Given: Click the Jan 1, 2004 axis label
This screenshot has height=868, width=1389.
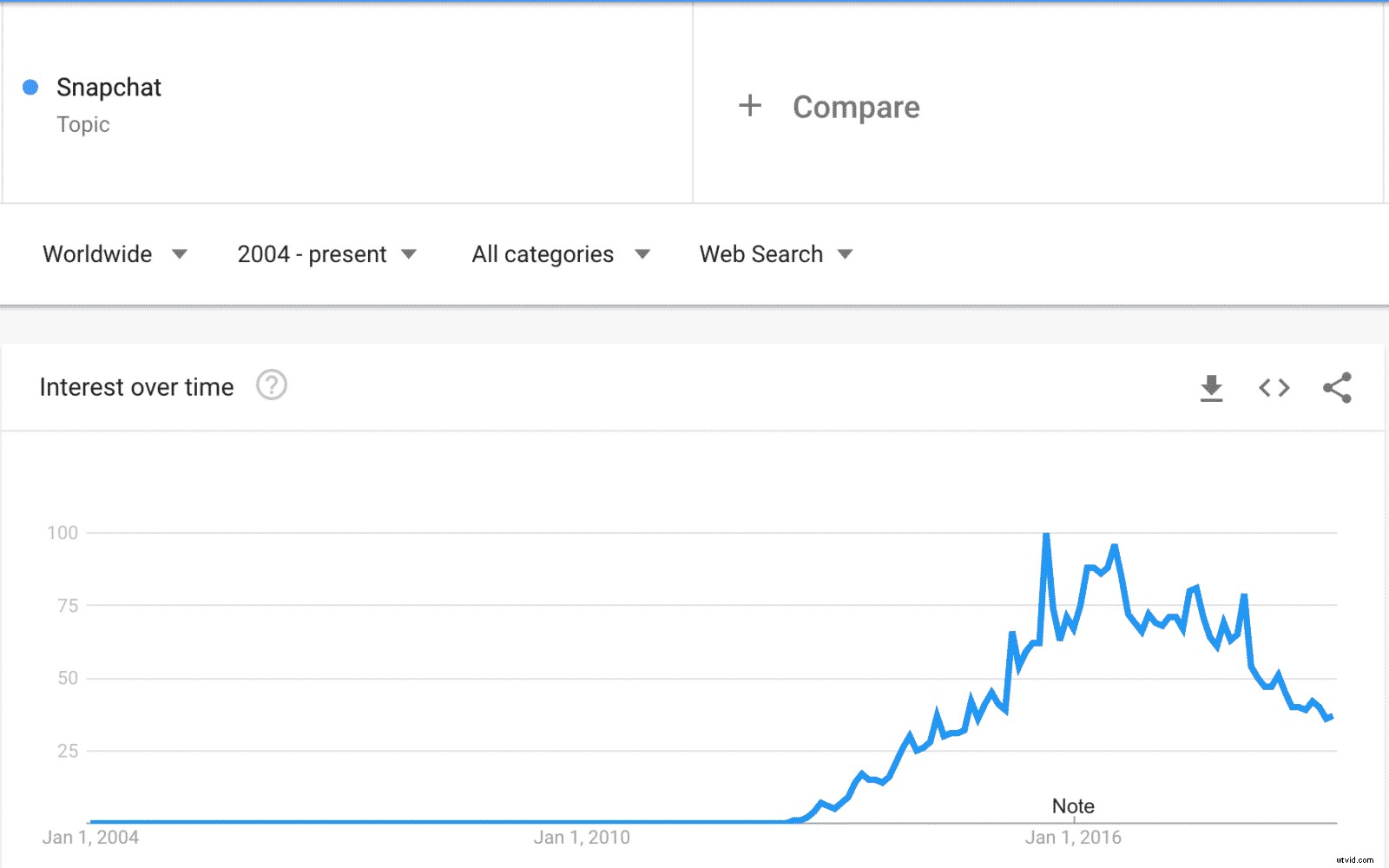Looking at the screenshot, I should coord(90,838).
